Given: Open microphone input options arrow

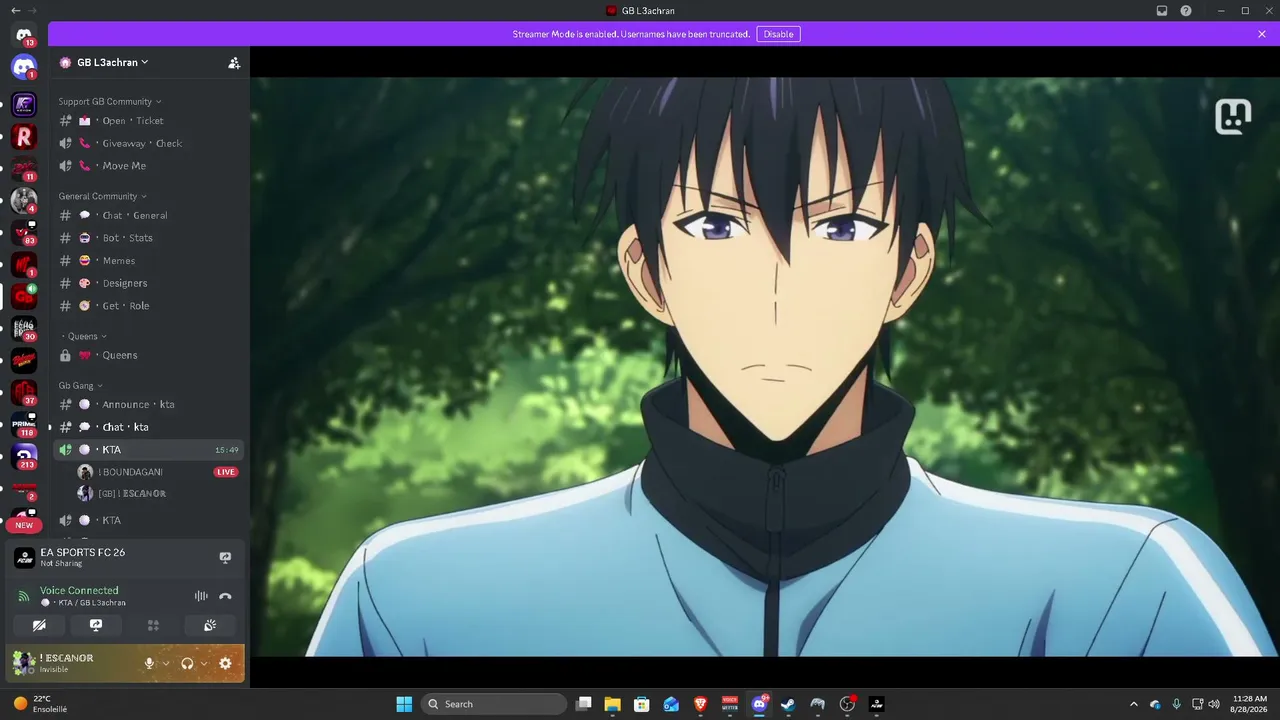Looking at the screenshot, I should [166, 663].
